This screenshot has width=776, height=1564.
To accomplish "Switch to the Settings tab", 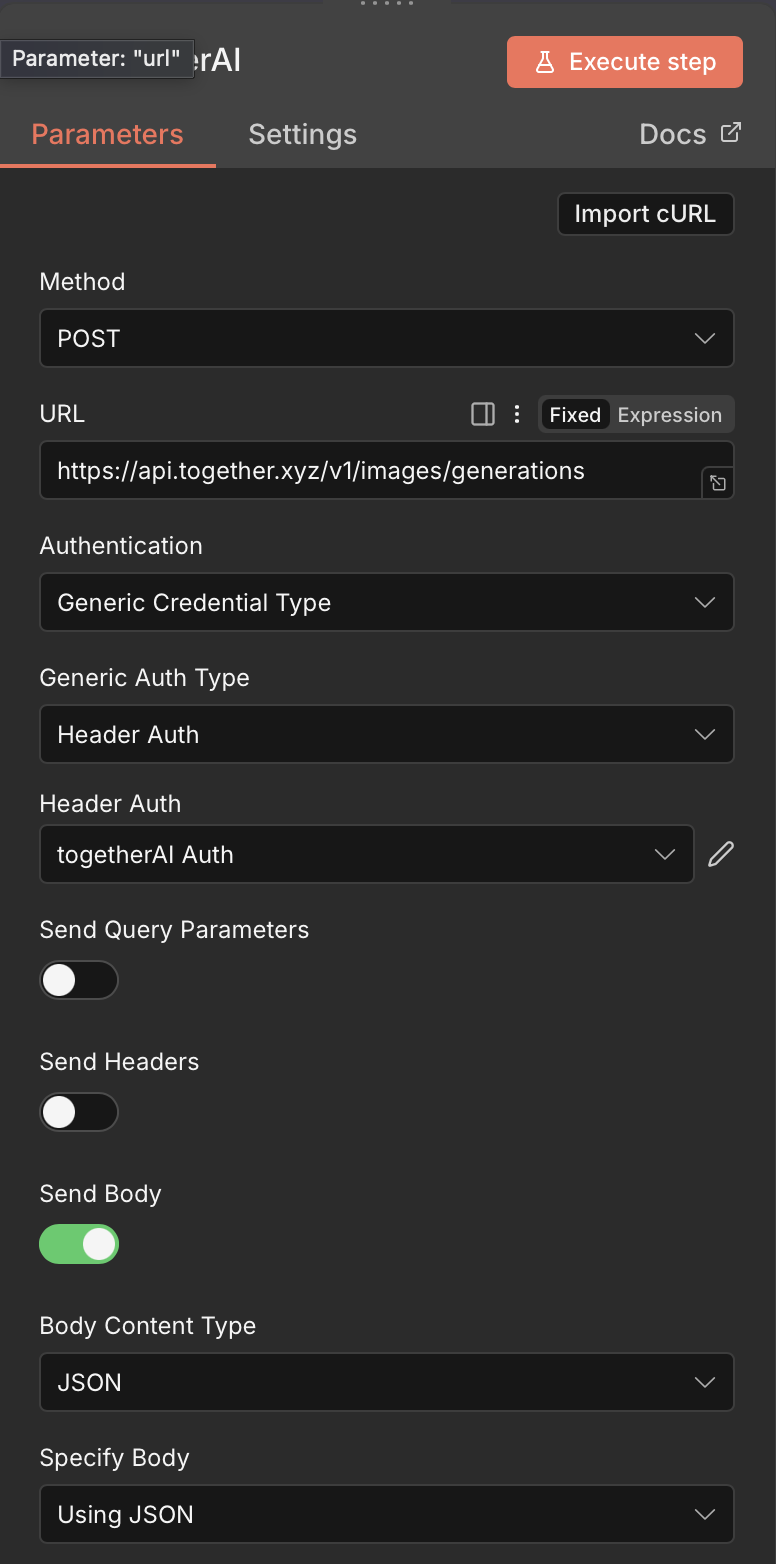I will (302, 134).
